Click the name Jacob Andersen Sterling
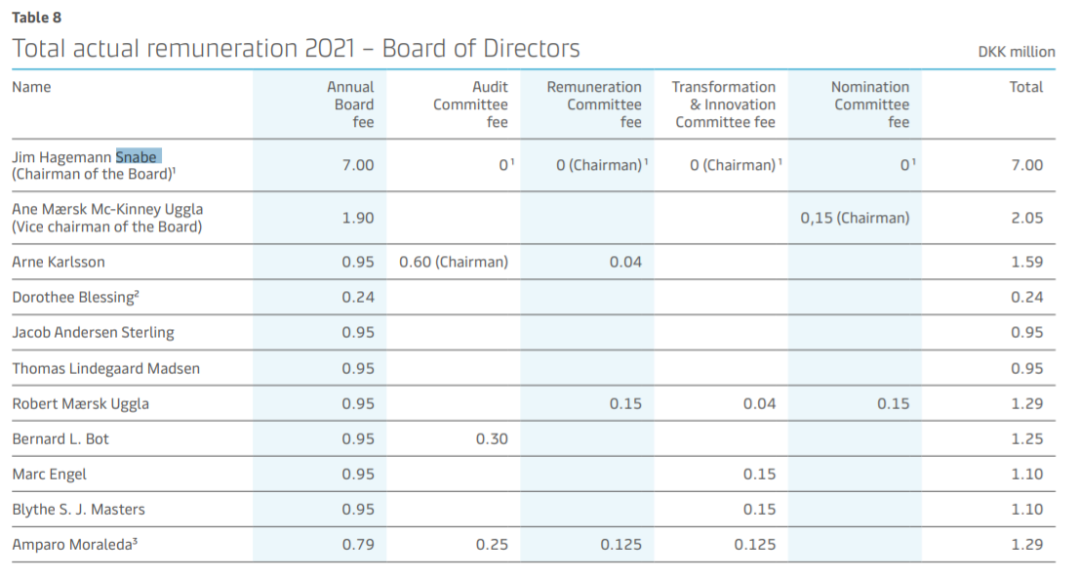Viewport: 1080px width, 580px height. (x=93, y=332)
